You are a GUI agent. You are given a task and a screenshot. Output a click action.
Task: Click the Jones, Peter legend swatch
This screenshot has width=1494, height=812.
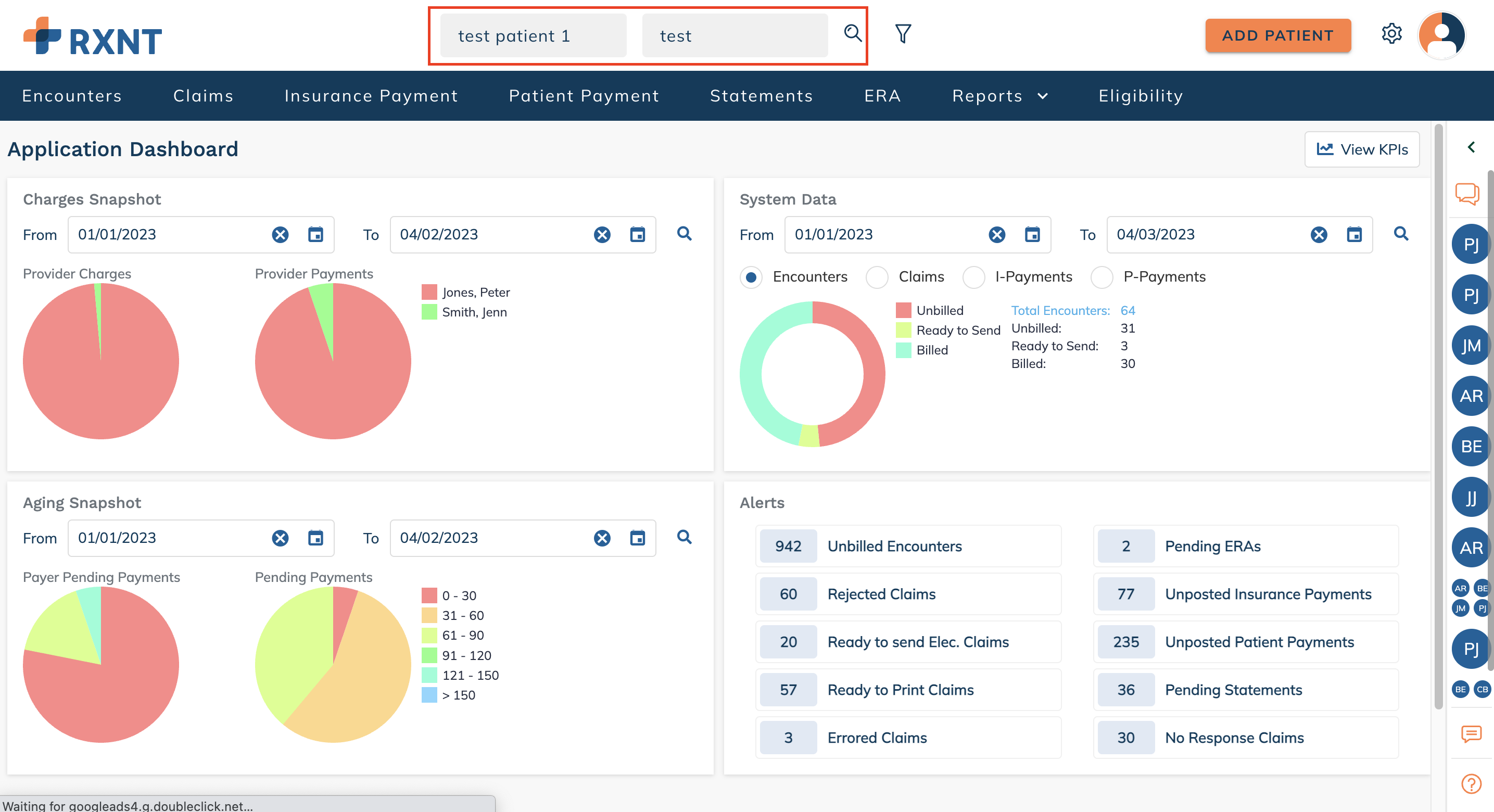click(x=429, y=293)
